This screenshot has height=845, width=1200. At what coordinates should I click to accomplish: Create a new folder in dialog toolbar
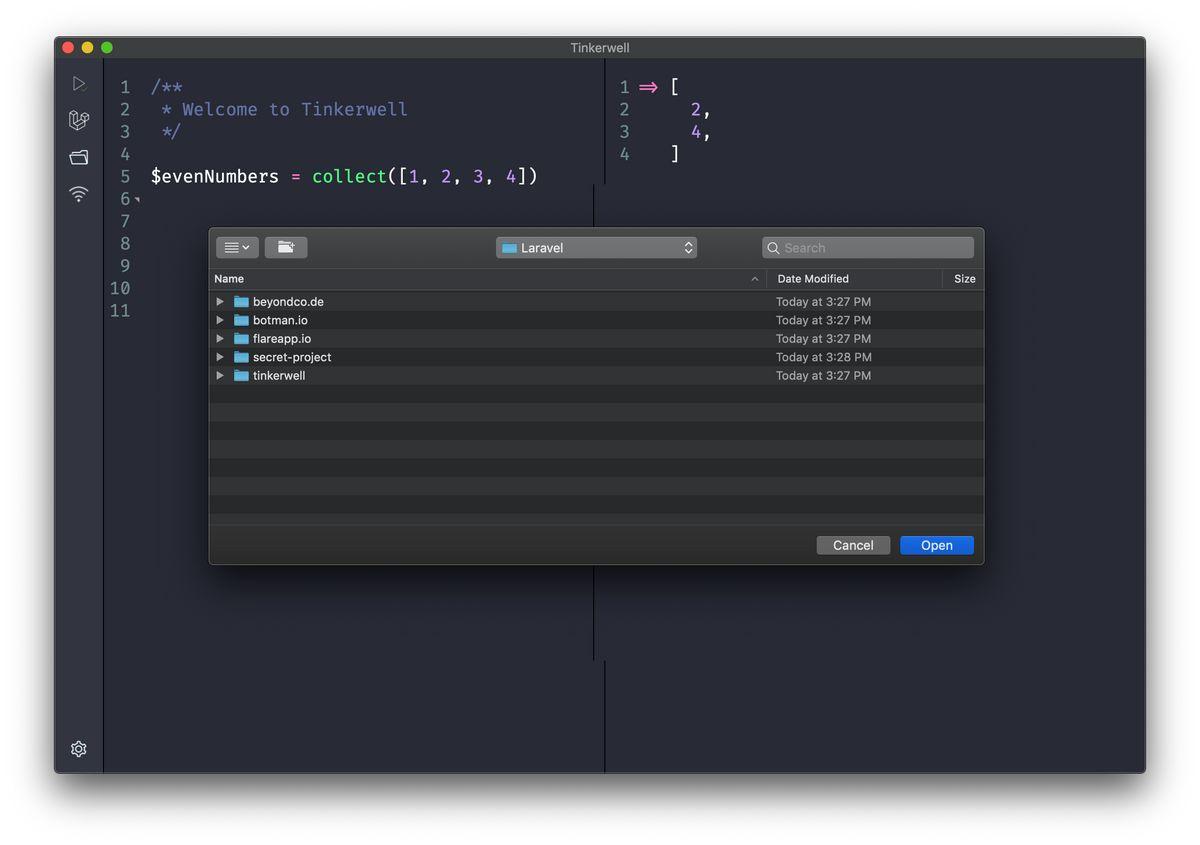click(x=286, y=247)
